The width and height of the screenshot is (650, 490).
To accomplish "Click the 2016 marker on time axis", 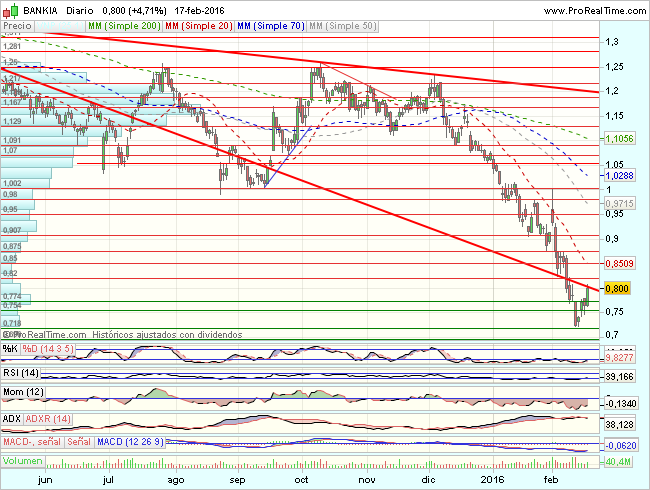I will [x=492, y=479].
